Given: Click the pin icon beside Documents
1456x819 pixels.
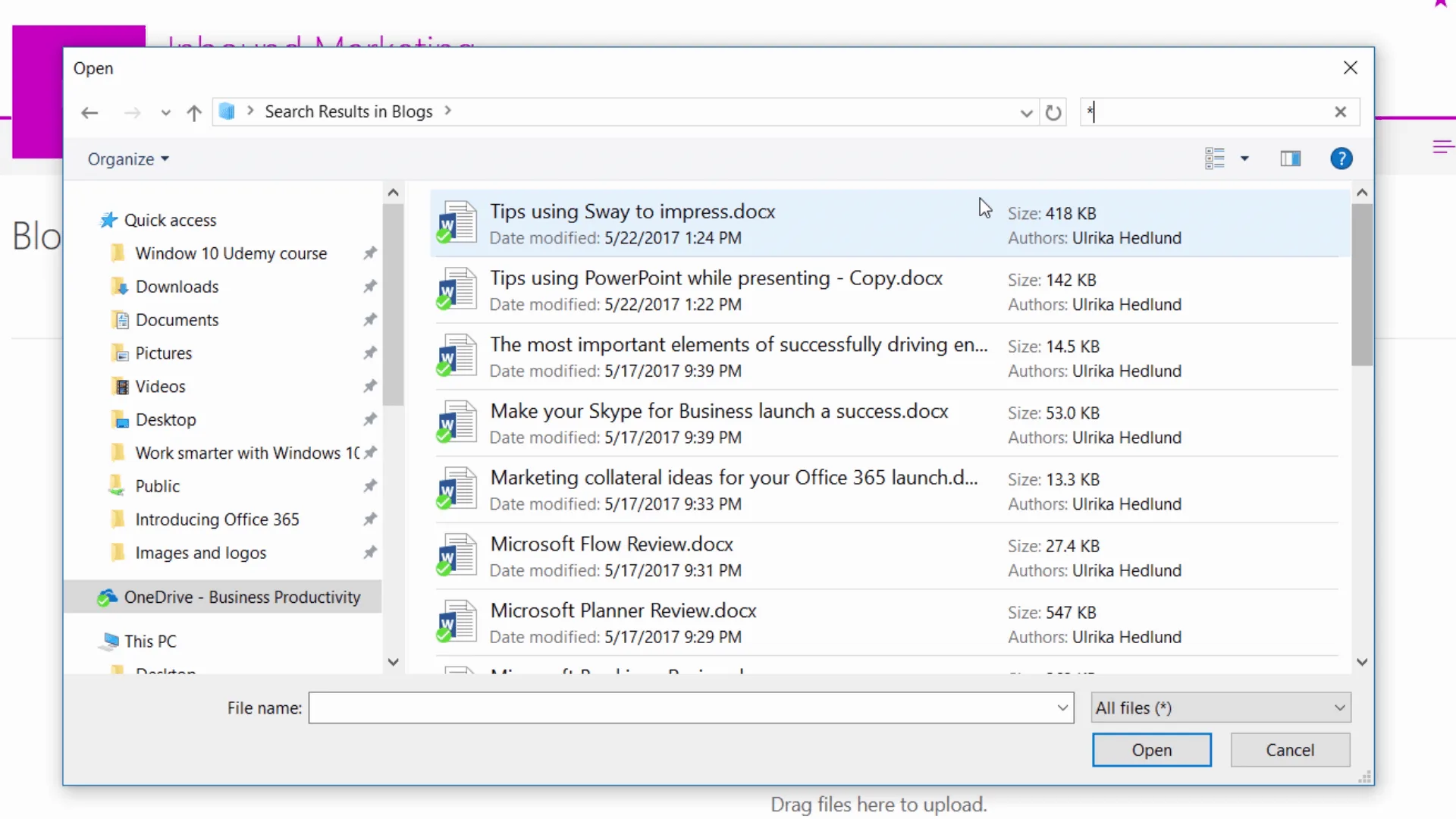Looking at the screenshot, I should (369, 320).
